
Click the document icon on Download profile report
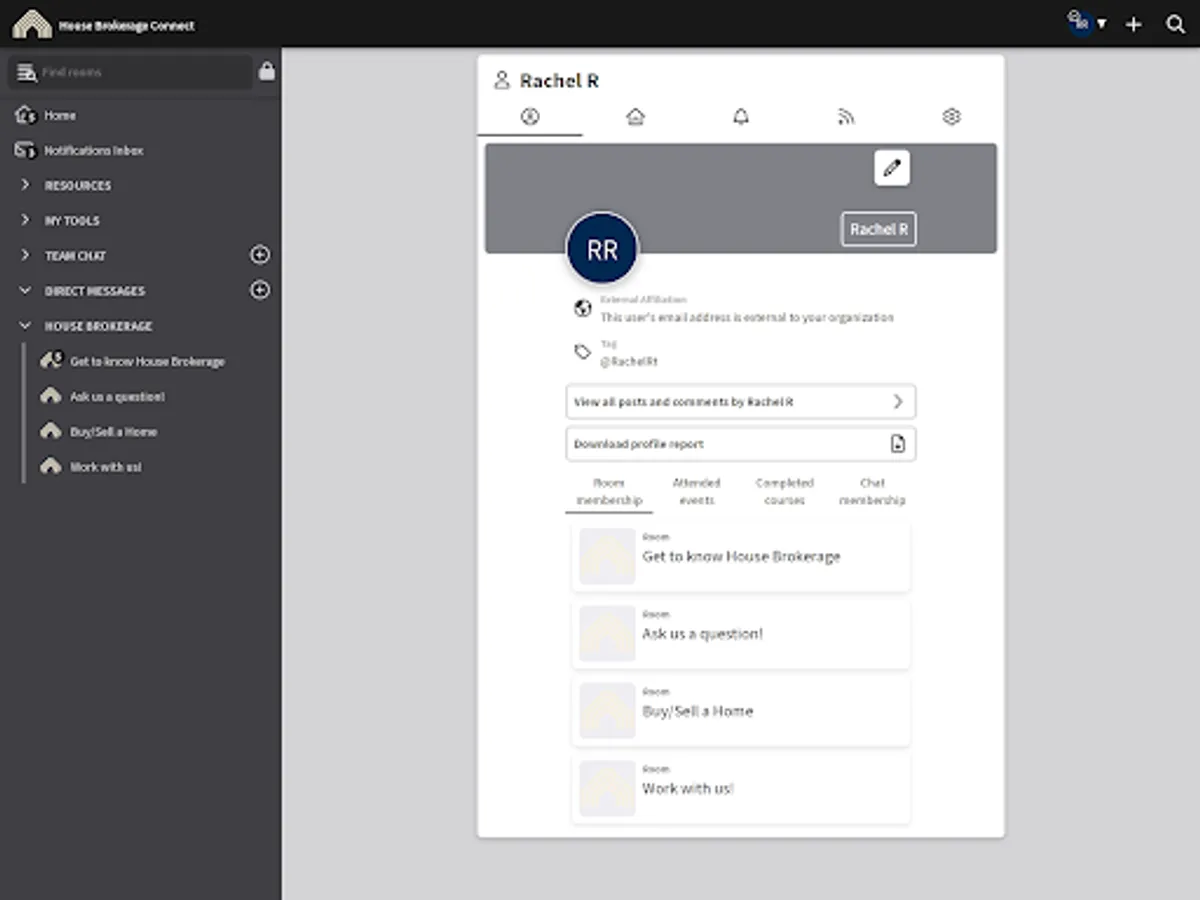coord(897,444)
